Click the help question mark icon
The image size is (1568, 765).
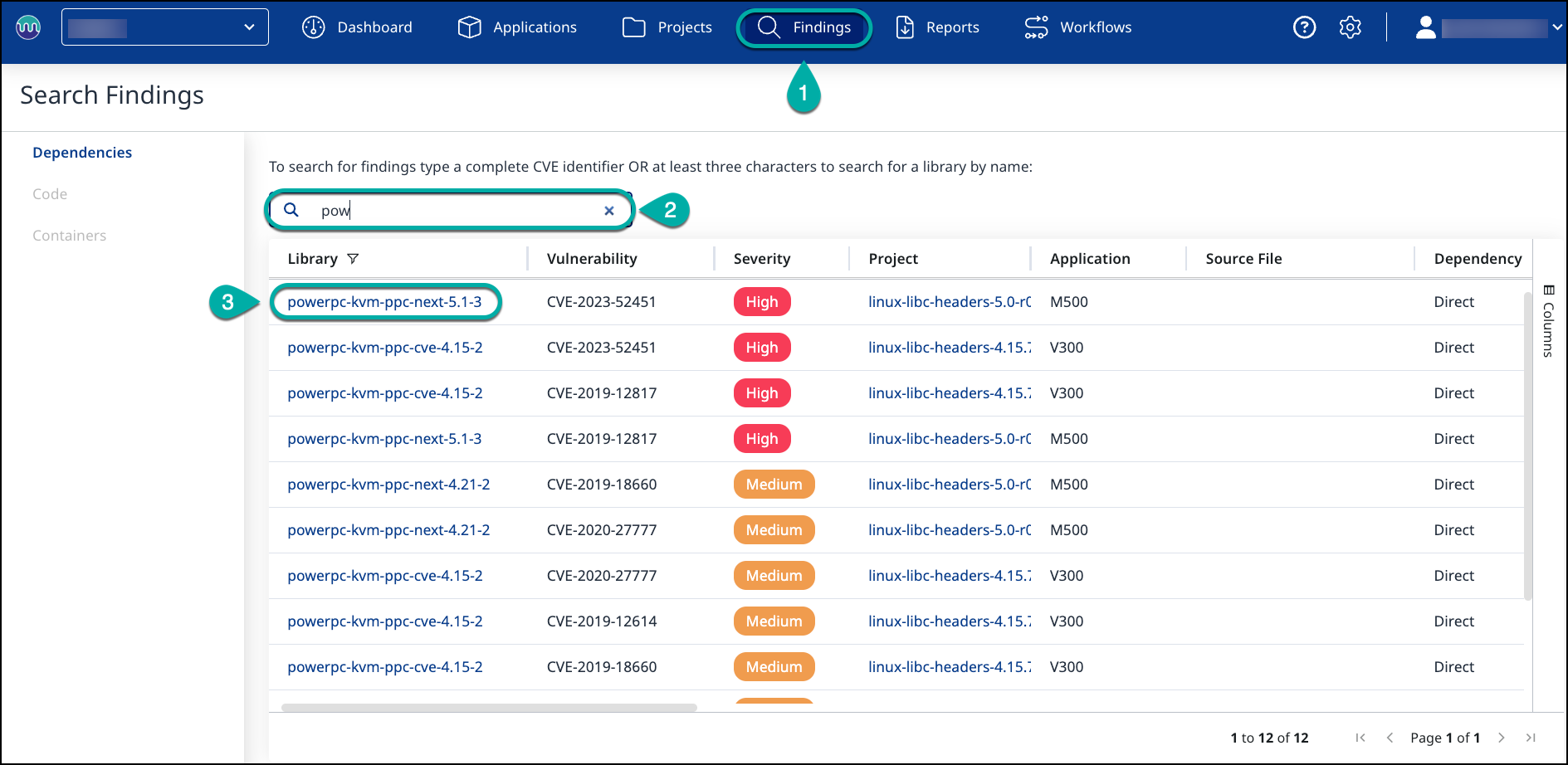pyautogui.click(x=1305, y=27)
